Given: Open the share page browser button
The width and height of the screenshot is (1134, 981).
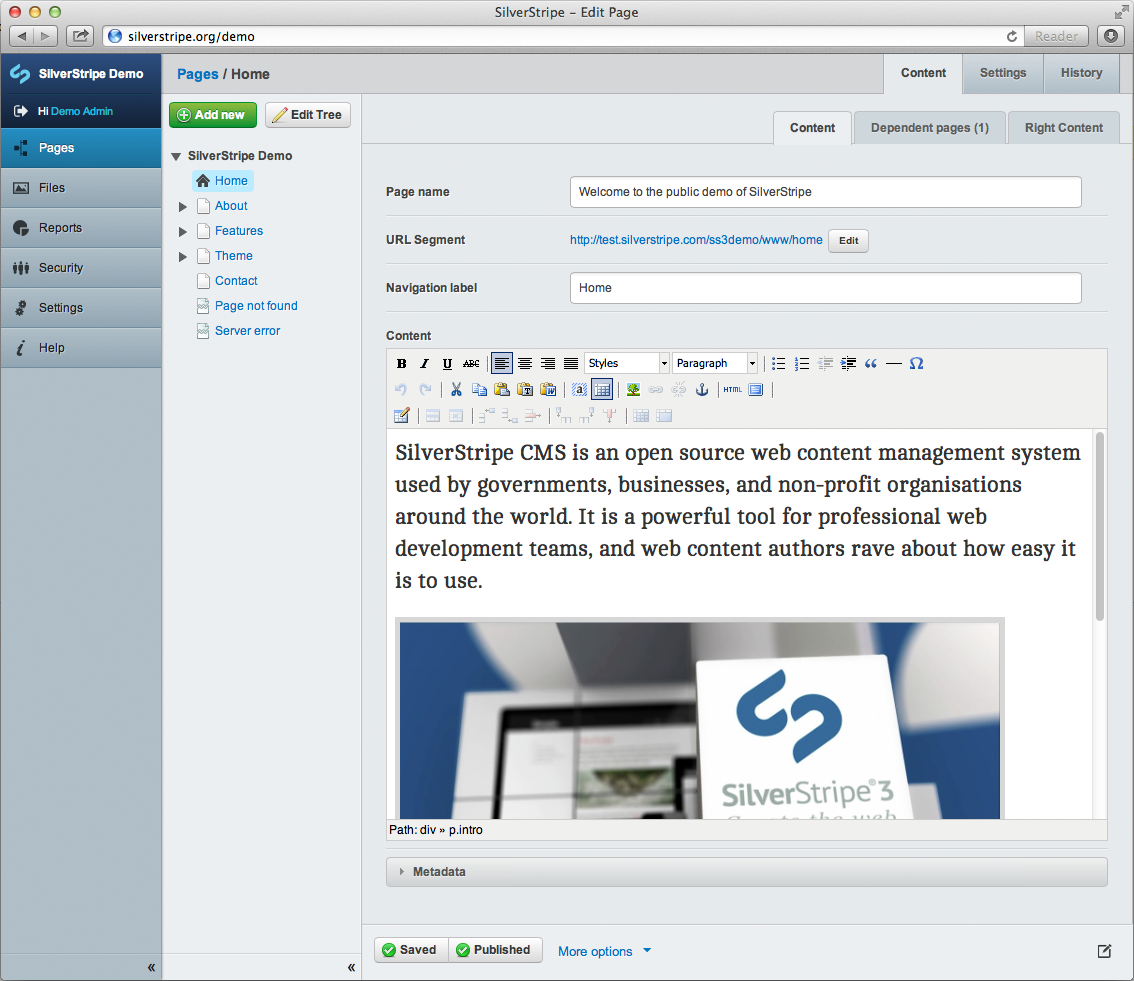Looking at the screenshot, I should click(80, 35).
